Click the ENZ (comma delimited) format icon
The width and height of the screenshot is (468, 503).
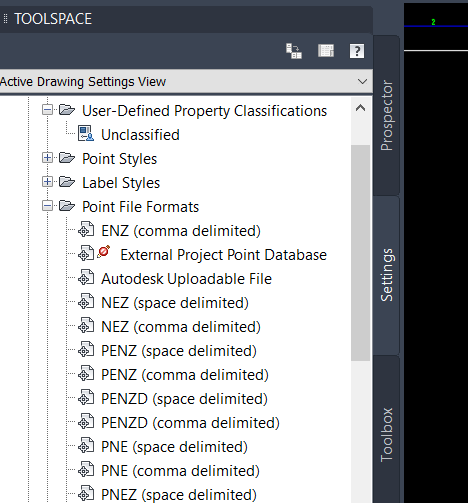pos(86,230)
